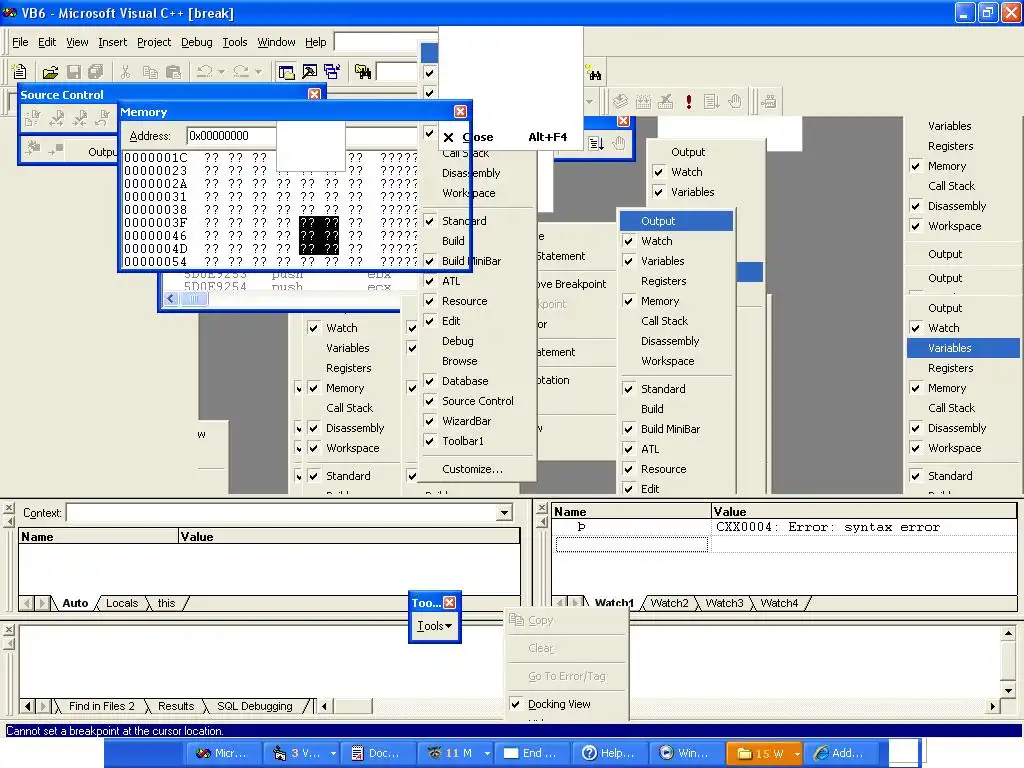Click the Stop Build icon
The width and height of the screenshot is (1024, 768).
click(665, 101)
